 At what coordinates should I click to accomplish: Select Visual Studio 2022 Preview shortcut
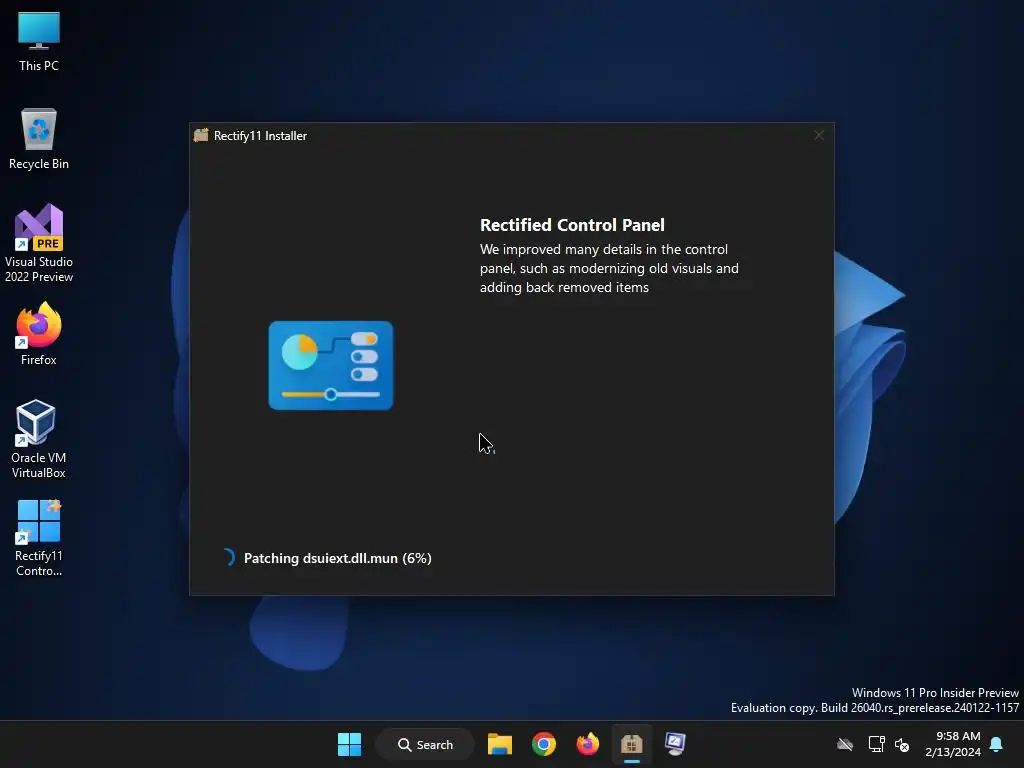click(39, 243)
